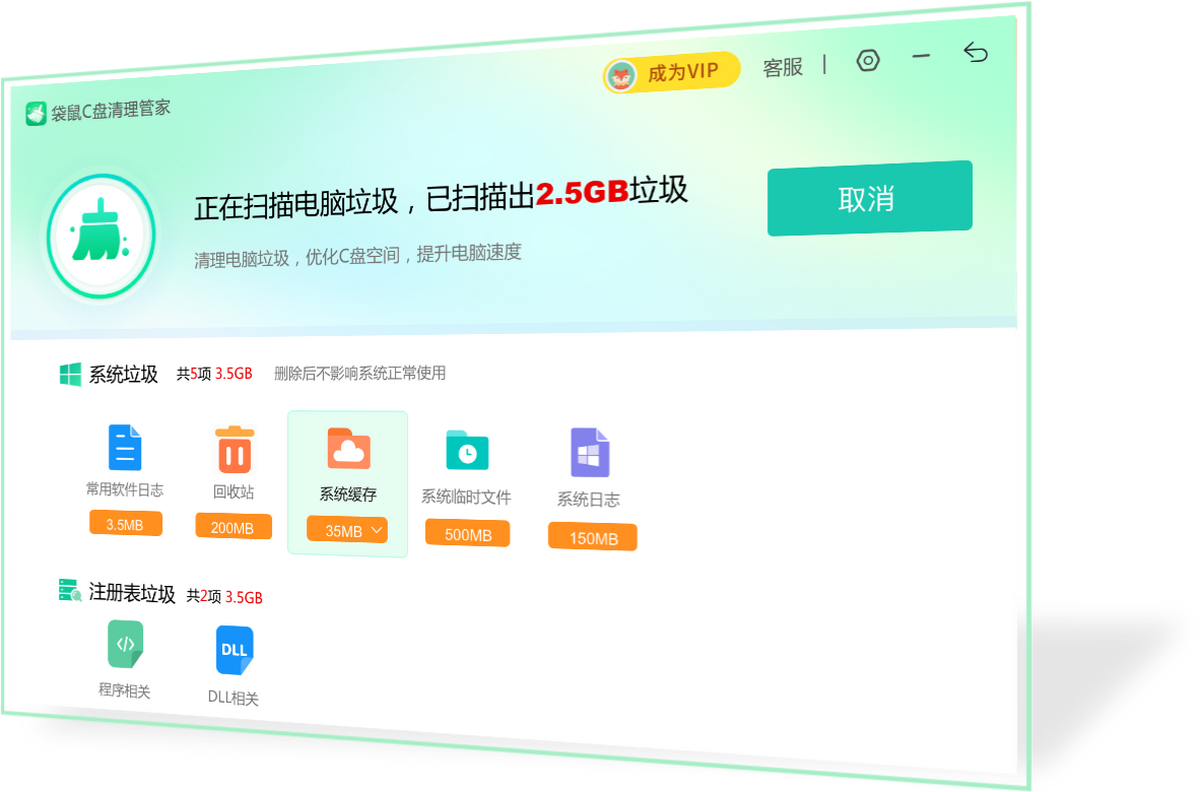The height and width of the screenshot is (792, 1200).
Task: Click the red 2.5GB scan result
Action: click(x=581, y=192)
